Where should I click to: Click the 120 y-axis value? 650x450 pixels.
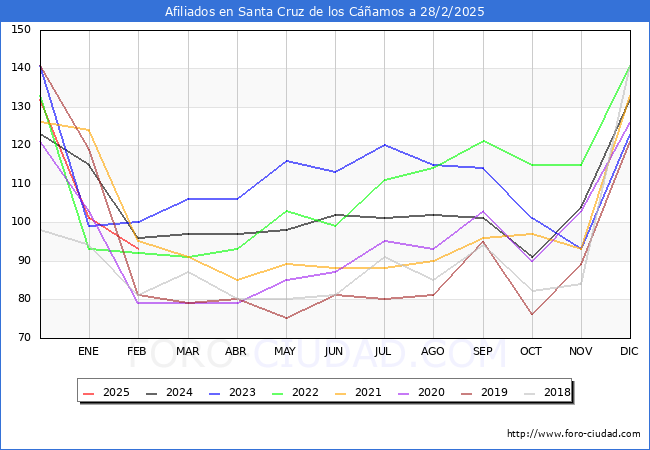[21, 145]
